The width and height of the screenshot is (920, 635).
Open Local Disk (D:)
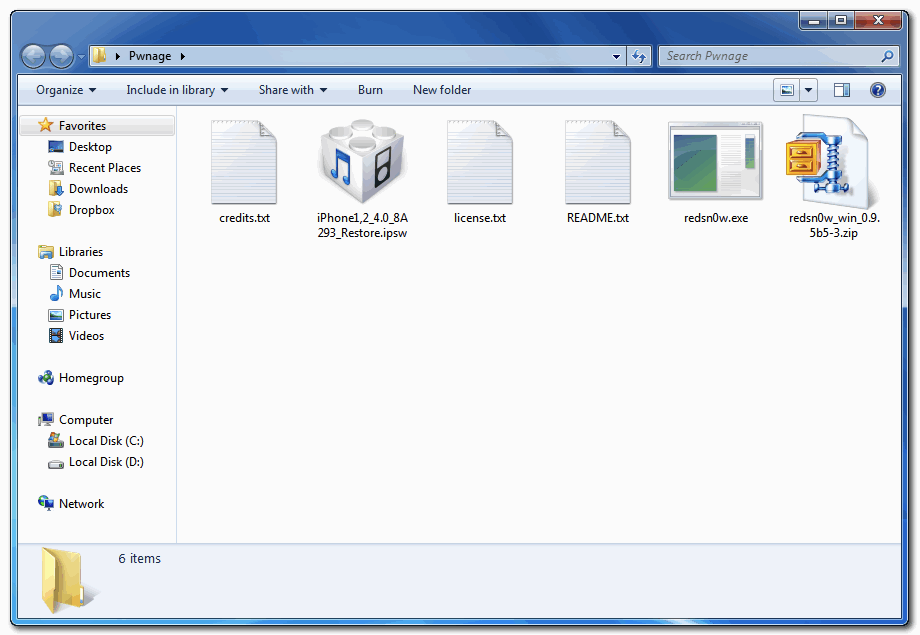pyautogui.click(x=96, y=462)
